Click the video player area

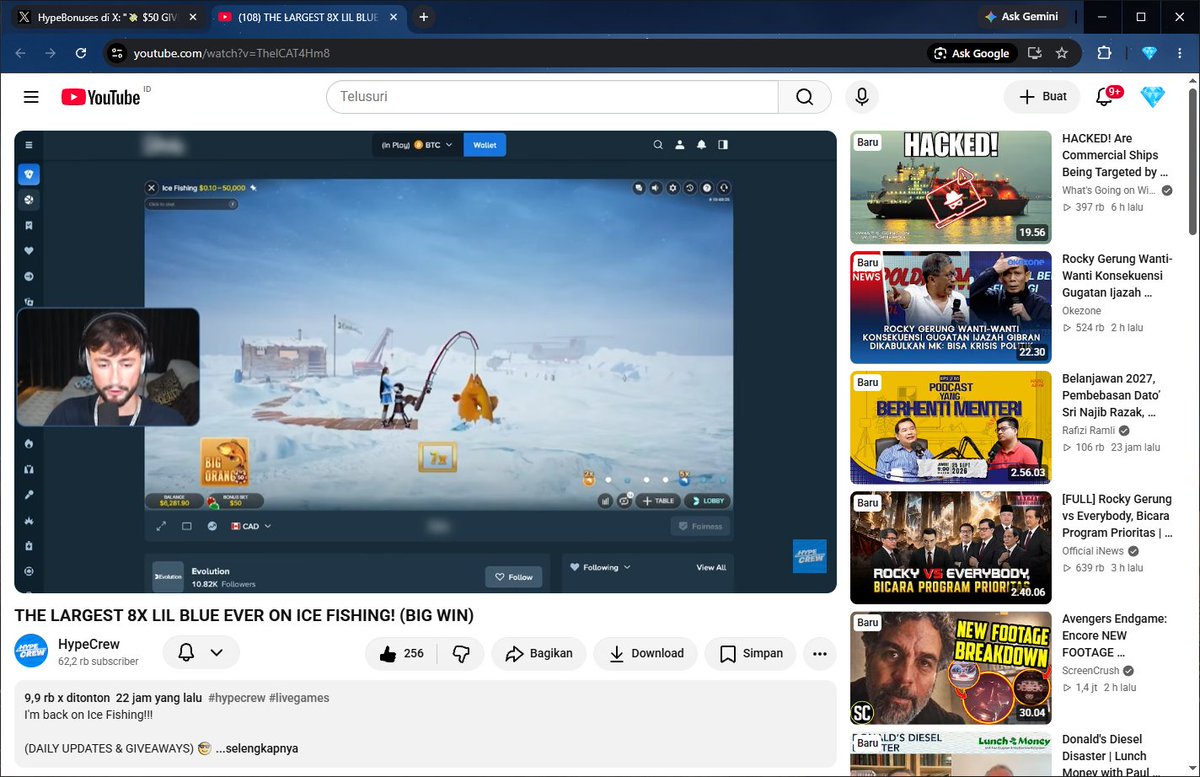coord(425,361)
